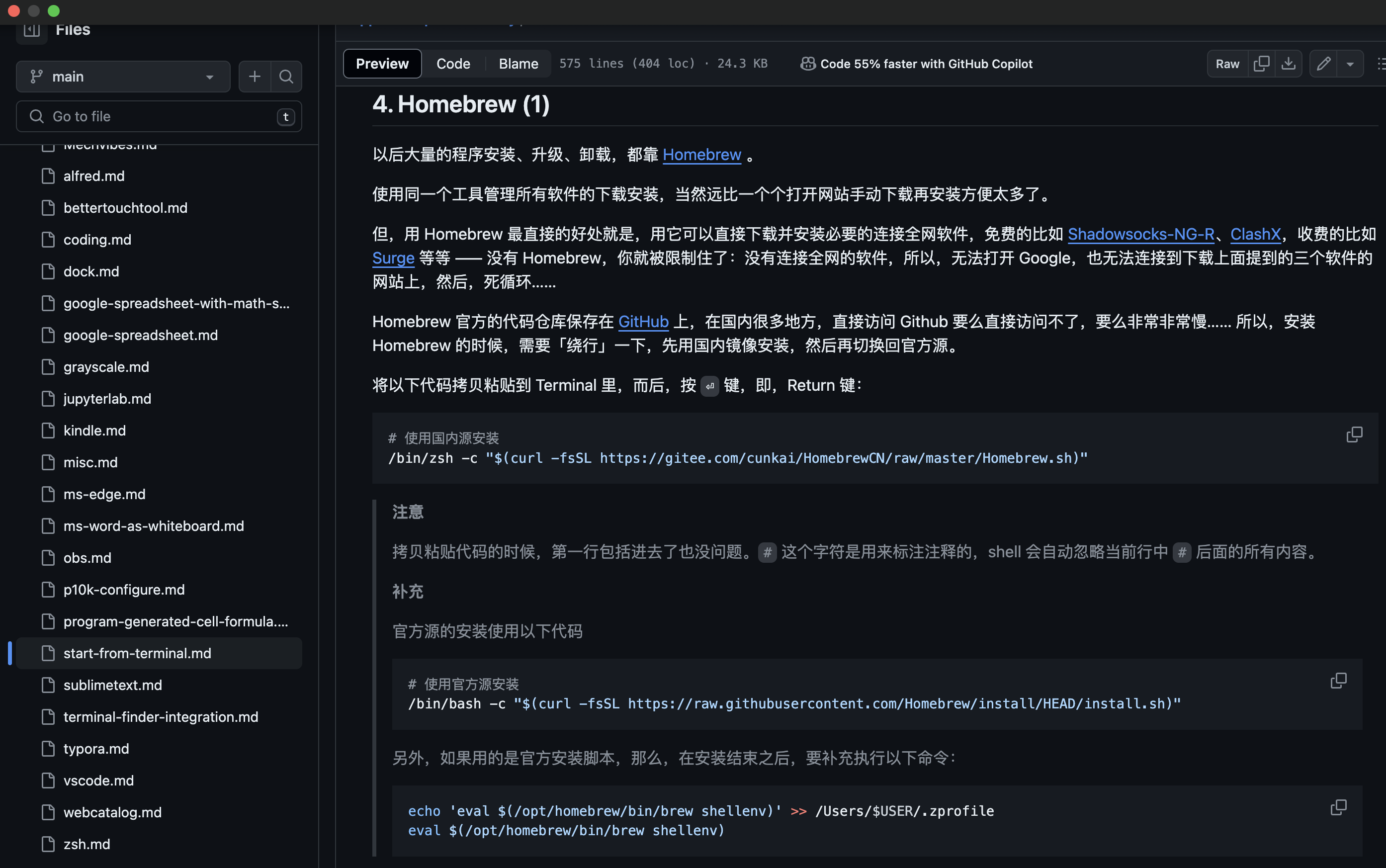This screenshot has width=1386, height=868.
Task: Copy raw file contents icon
Action: point(1261,64)
